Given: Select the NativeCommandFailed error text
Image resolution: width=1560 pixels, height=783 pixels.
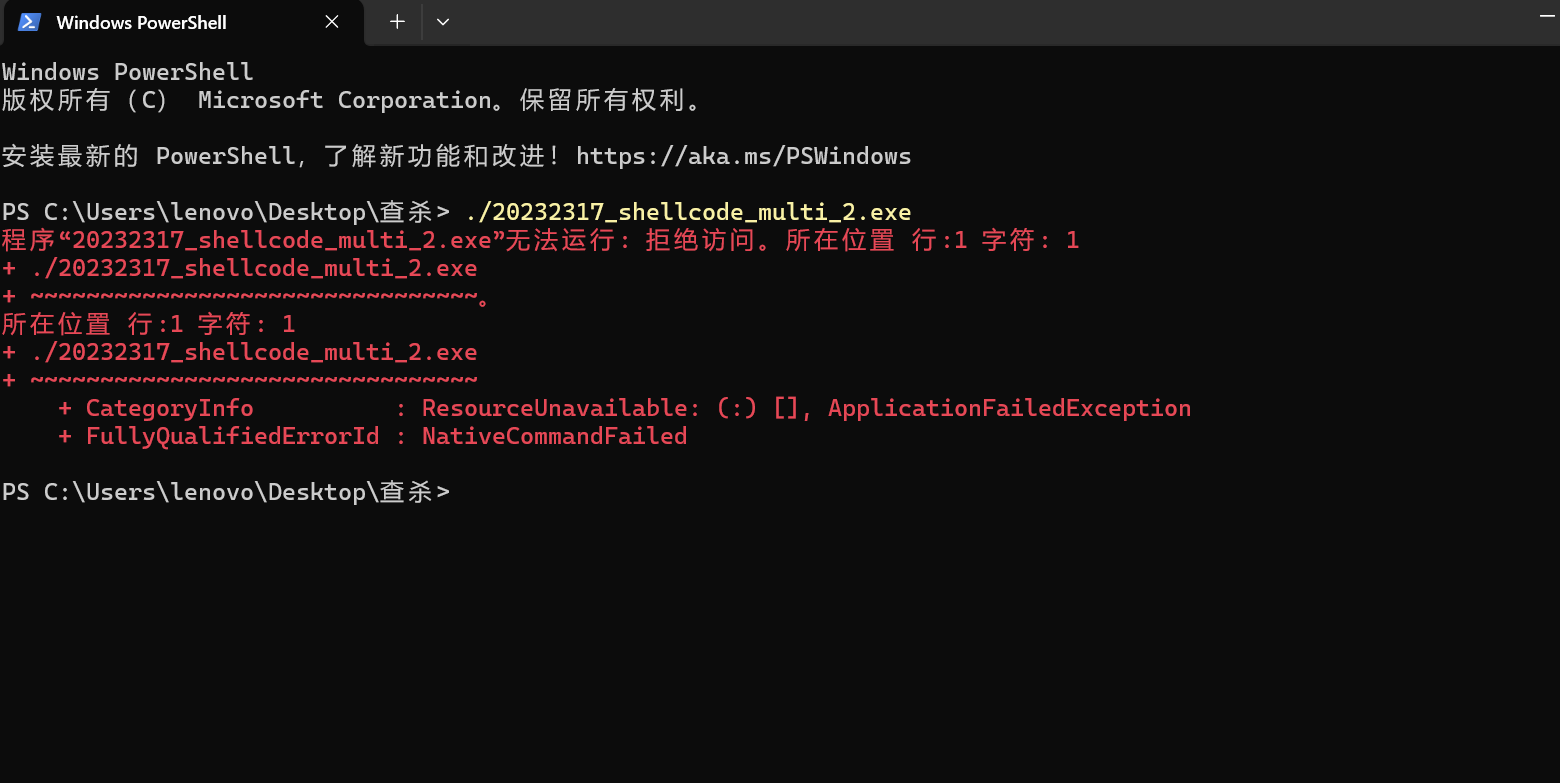Looking at the screenshot, I should pos(554,436).
